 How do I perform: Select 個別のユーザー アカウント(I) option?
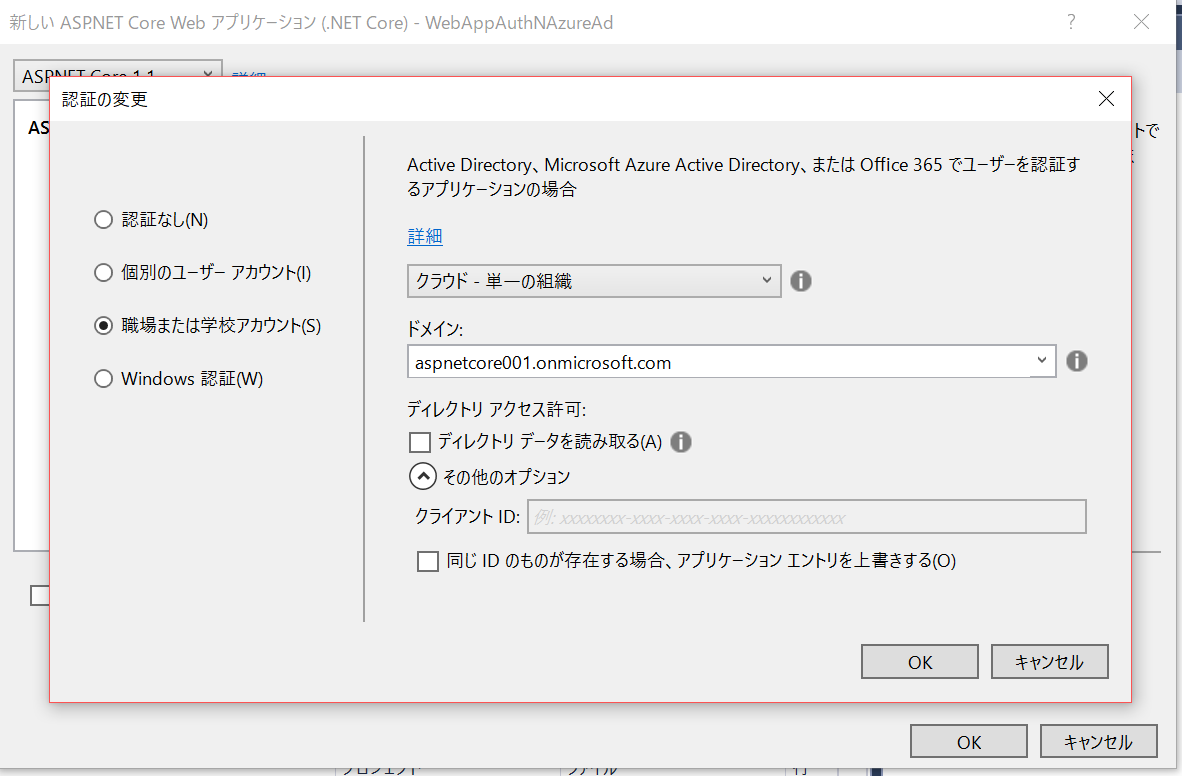103,272
